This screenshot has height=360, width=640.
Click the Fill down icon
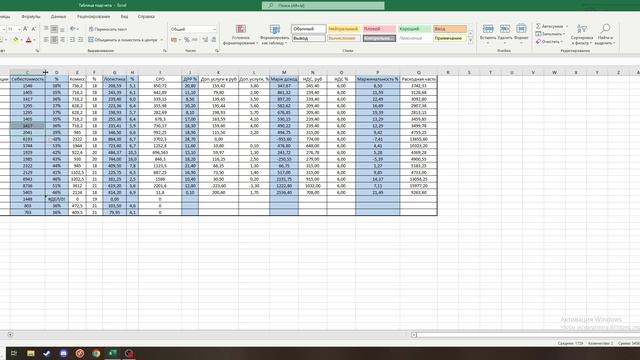click(538, 34)
